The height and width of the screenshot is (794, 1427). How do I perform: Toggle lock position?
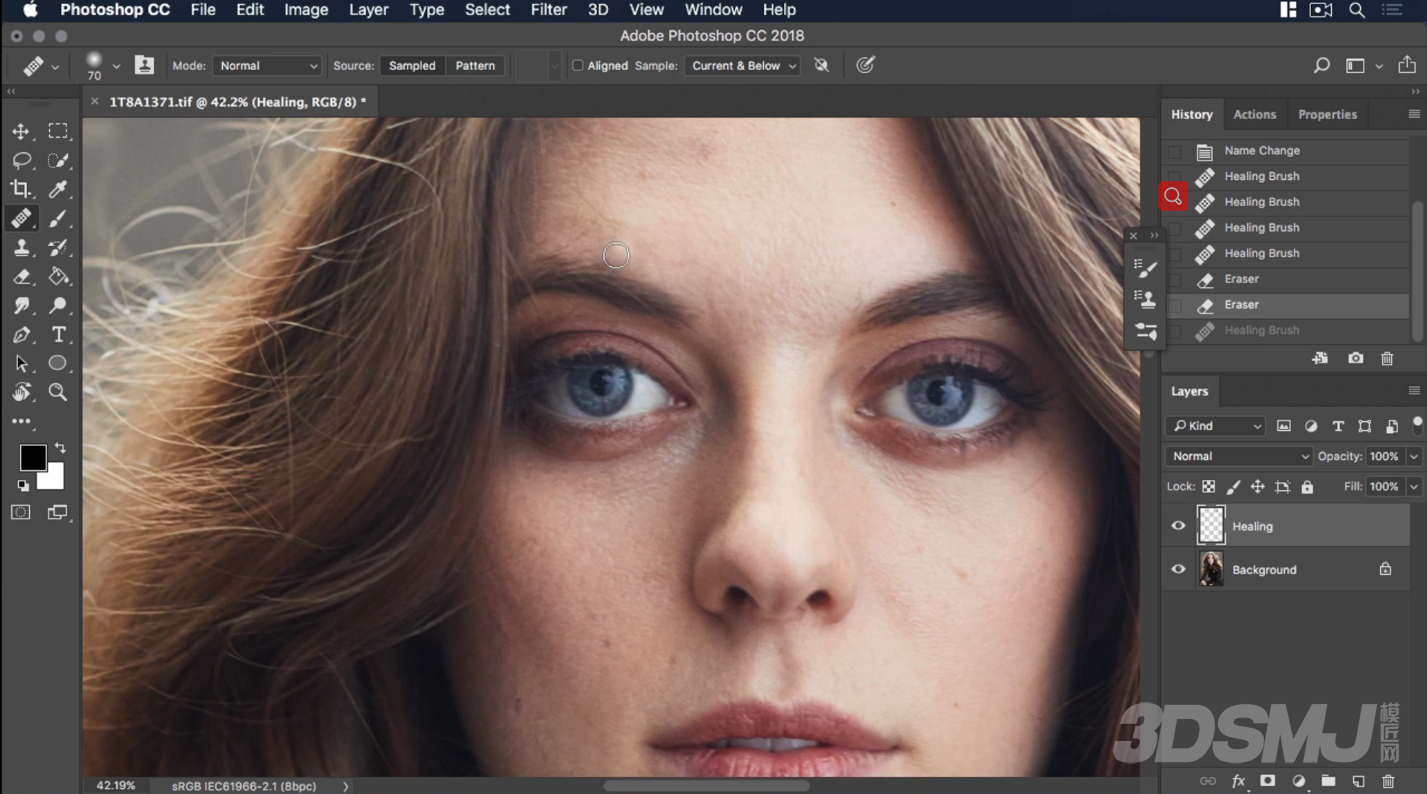coord(1257,487)
